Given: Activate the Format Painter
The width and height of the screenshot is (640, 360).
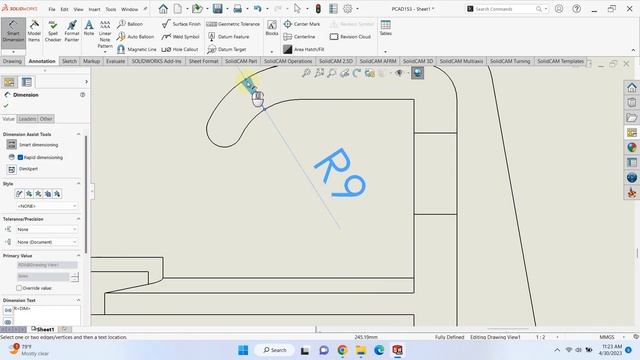Looking at the screenshot, I should point(72,31).
